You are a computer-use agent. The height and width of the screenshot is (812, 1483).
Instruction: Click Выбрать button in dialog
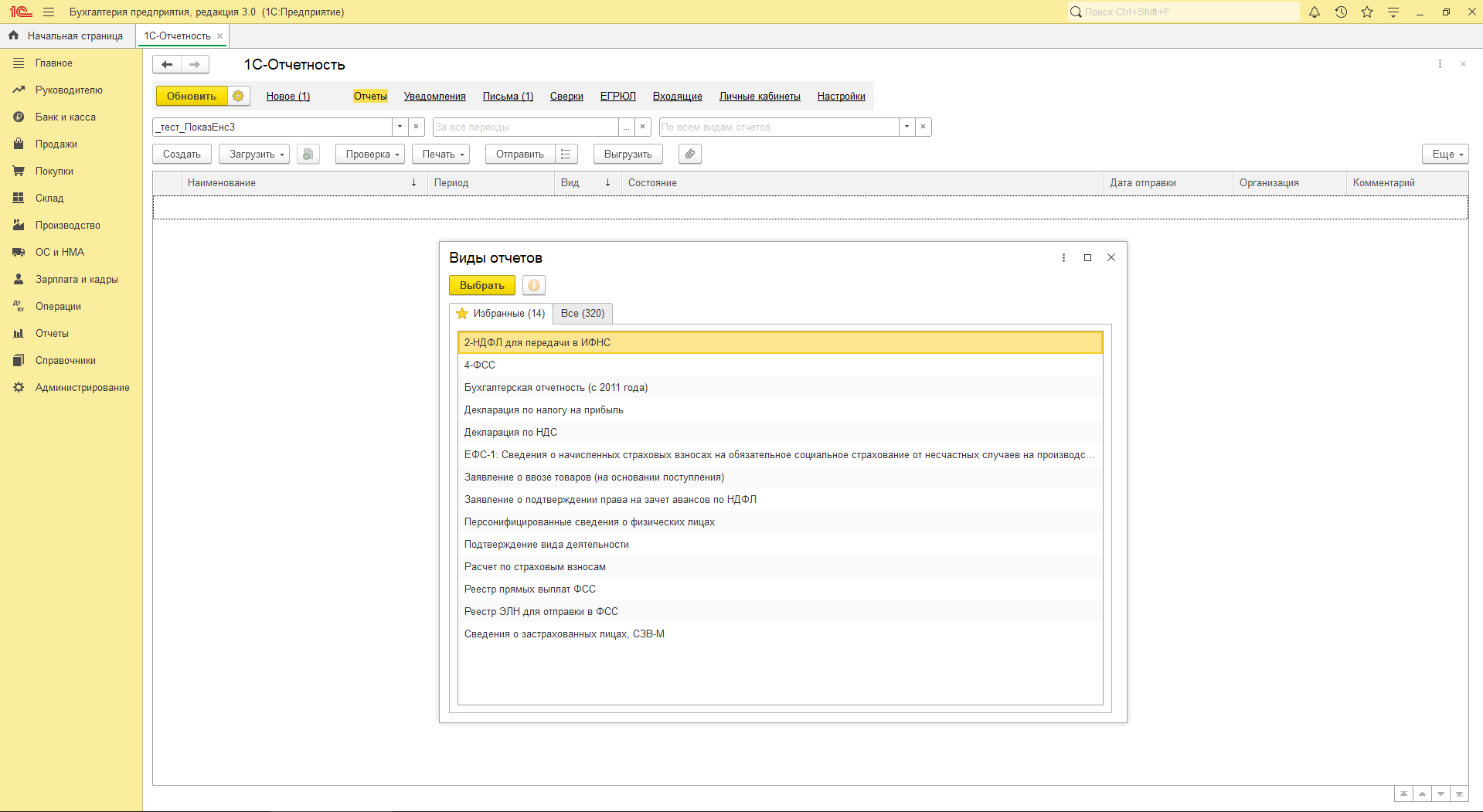click(x=482, y=285)
